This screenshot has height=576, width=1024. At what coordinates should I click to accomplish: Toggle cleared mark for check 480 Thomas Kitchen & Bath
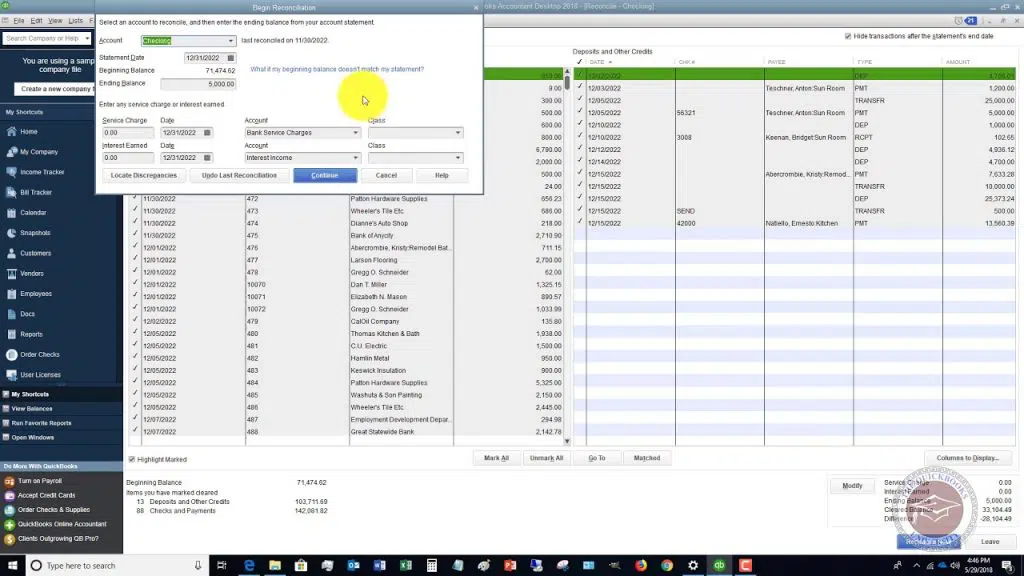click(135, 333)
